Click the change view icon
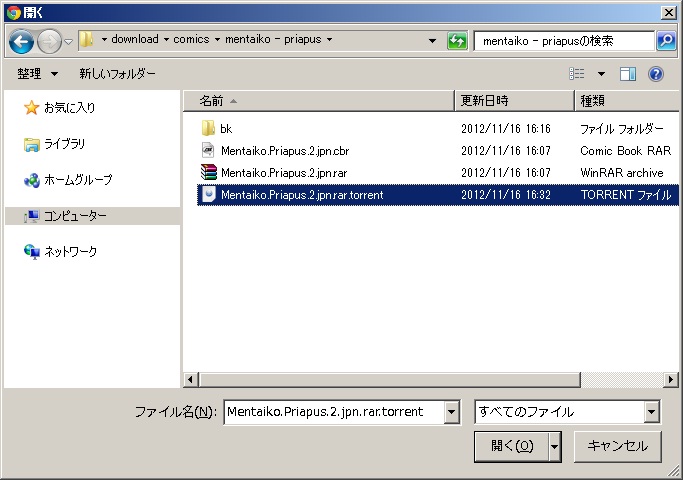Image resolution: width=683 pixels, height=480 pixels. [x=577, y=74]
